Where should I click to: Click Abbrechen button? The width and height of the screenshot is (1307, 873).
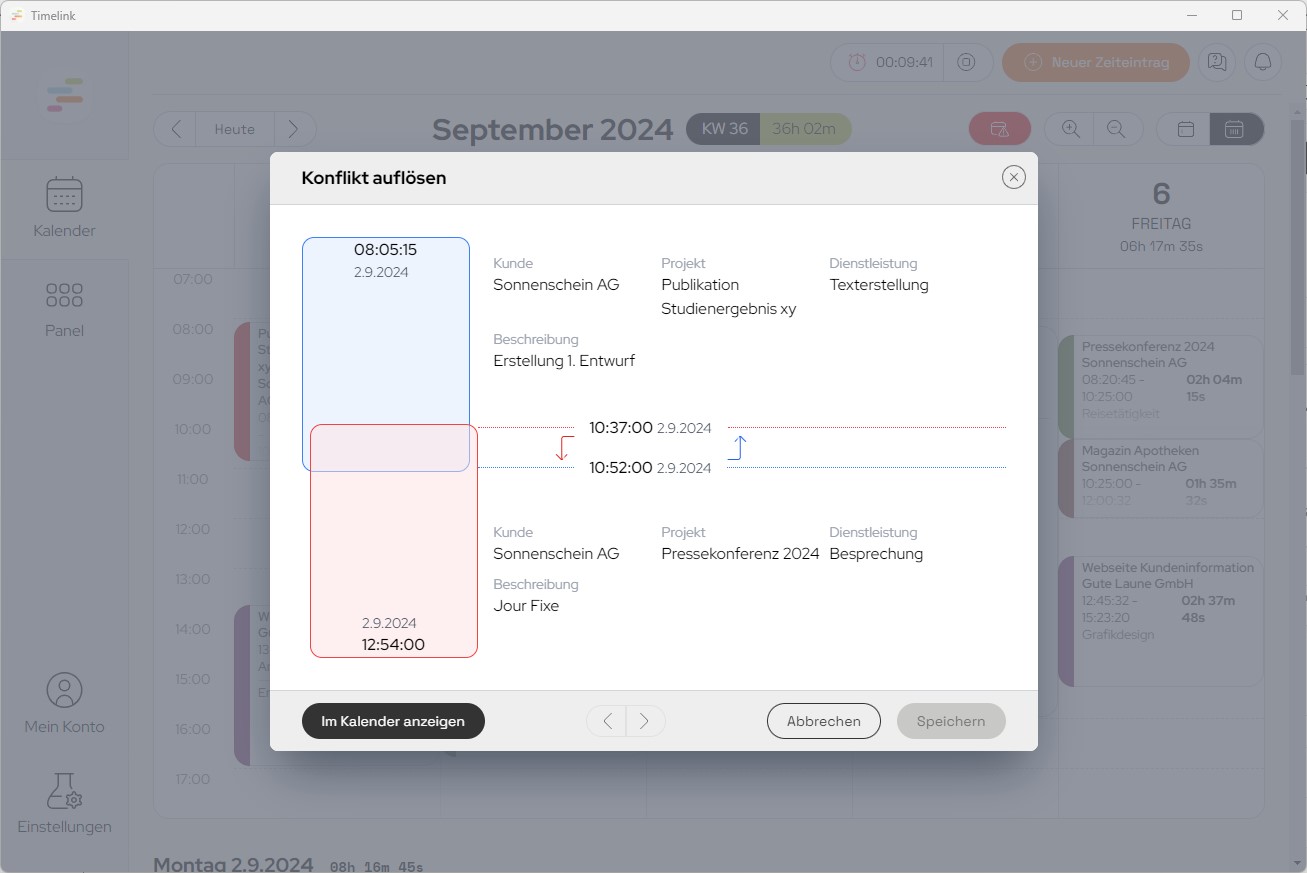[824, 721]
